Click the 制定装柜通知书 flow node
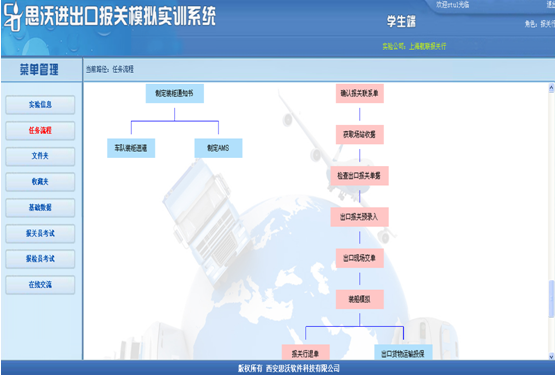555x376 pixels. click(174, 93)
